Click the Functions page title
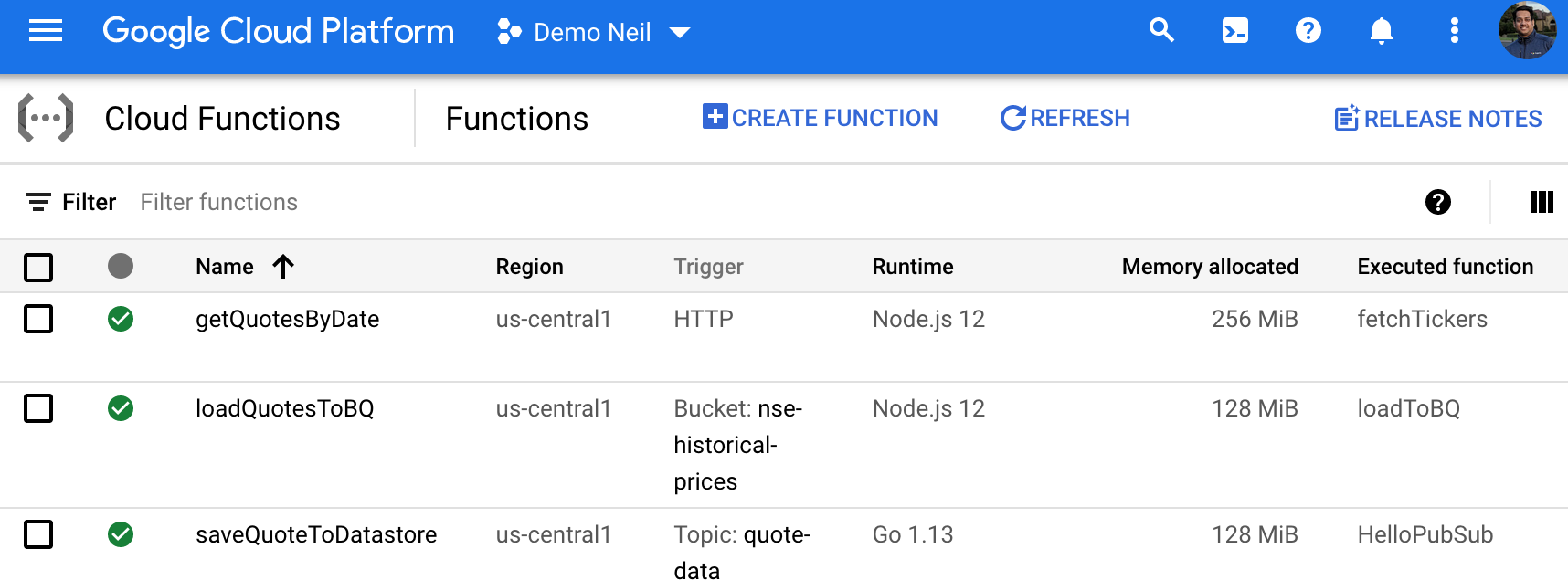This screenshot has width=1568, height=580. click(517, 119)
